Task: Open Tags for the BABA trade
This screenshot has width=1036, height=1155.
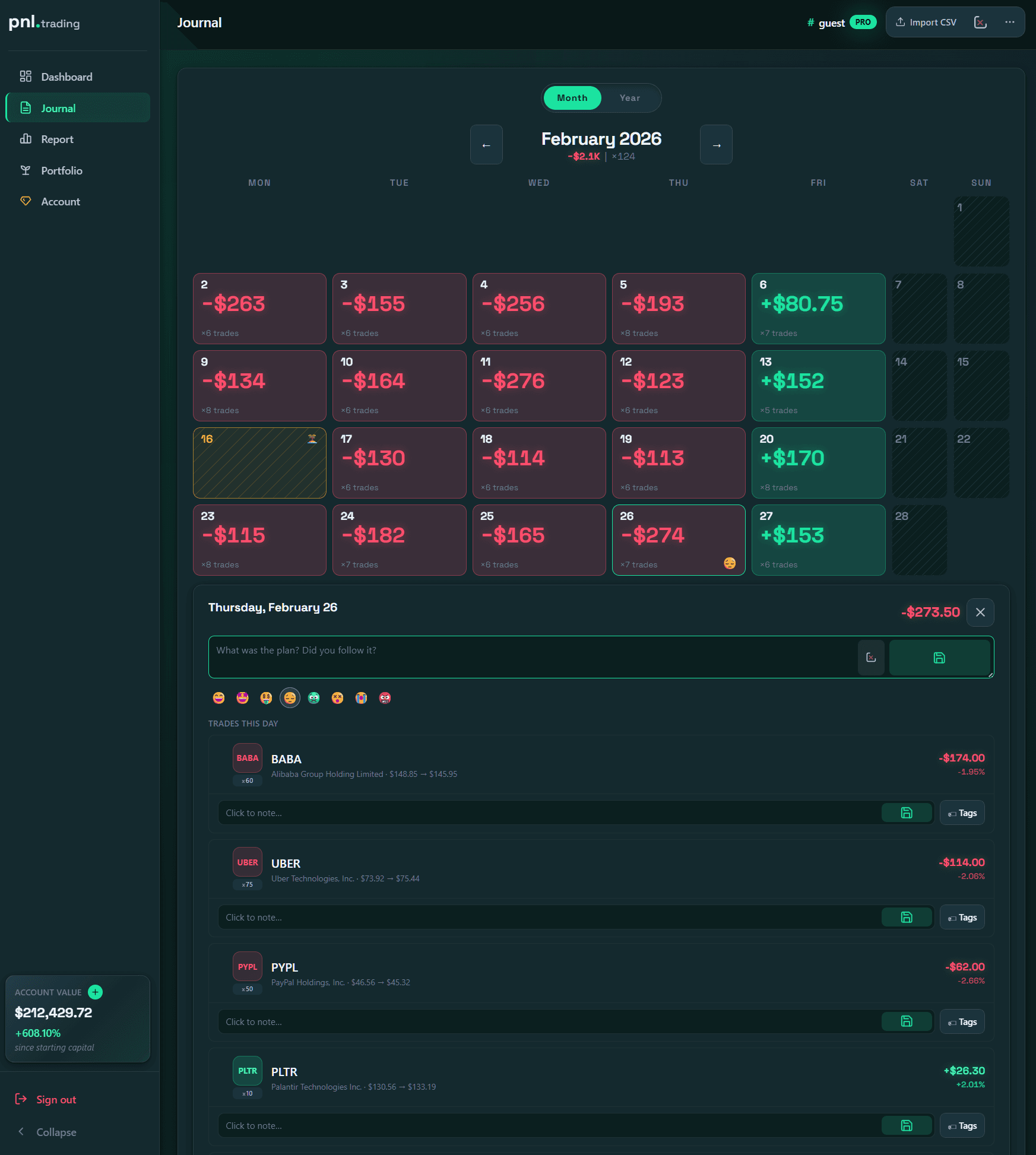Action: point(962,813)
